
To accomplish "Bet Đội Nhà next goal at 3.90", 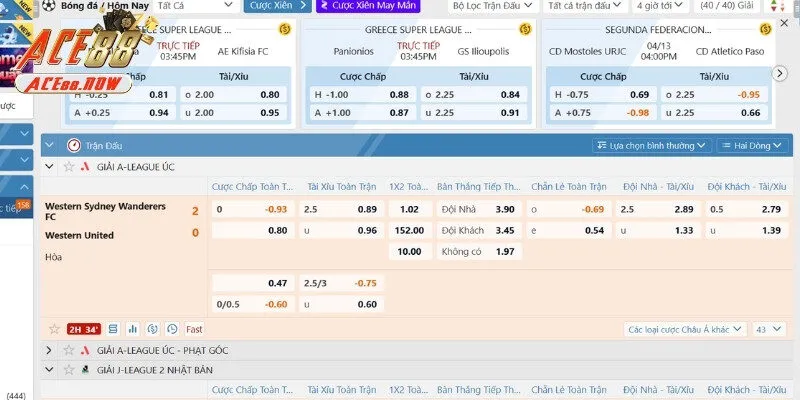I will (505, 209).
